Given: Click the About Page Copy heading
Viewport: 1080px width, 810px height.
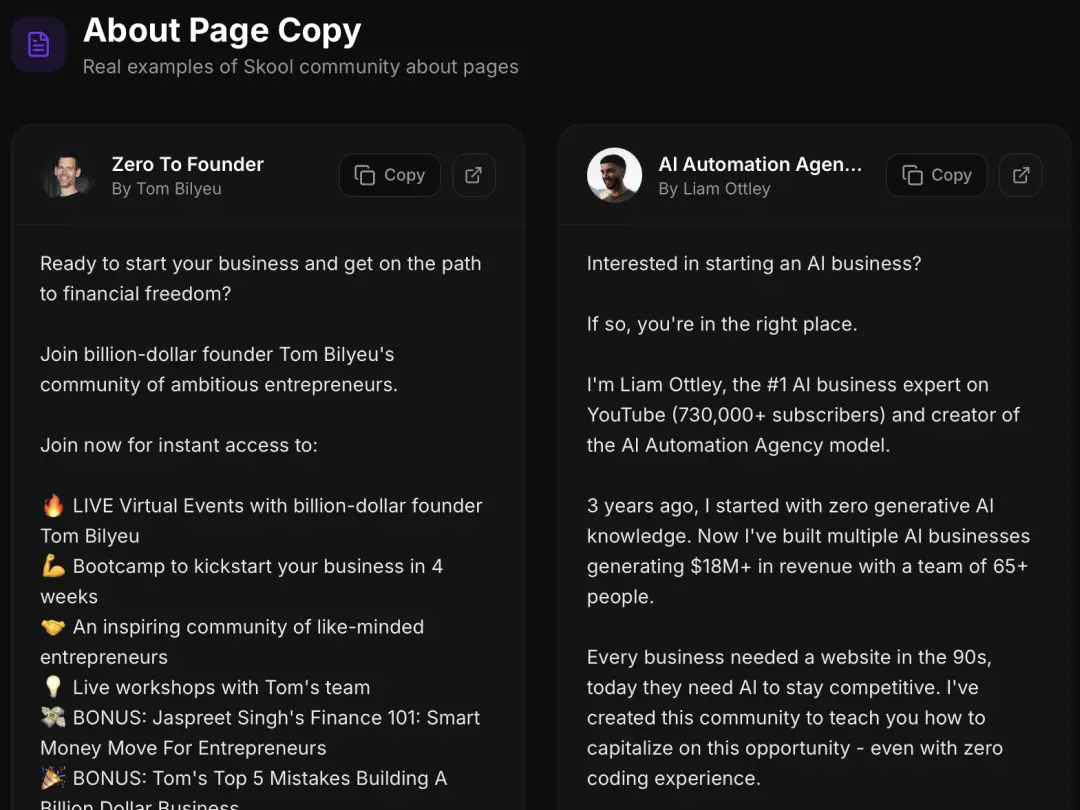Looking at the screenshot, I should 221,31.
